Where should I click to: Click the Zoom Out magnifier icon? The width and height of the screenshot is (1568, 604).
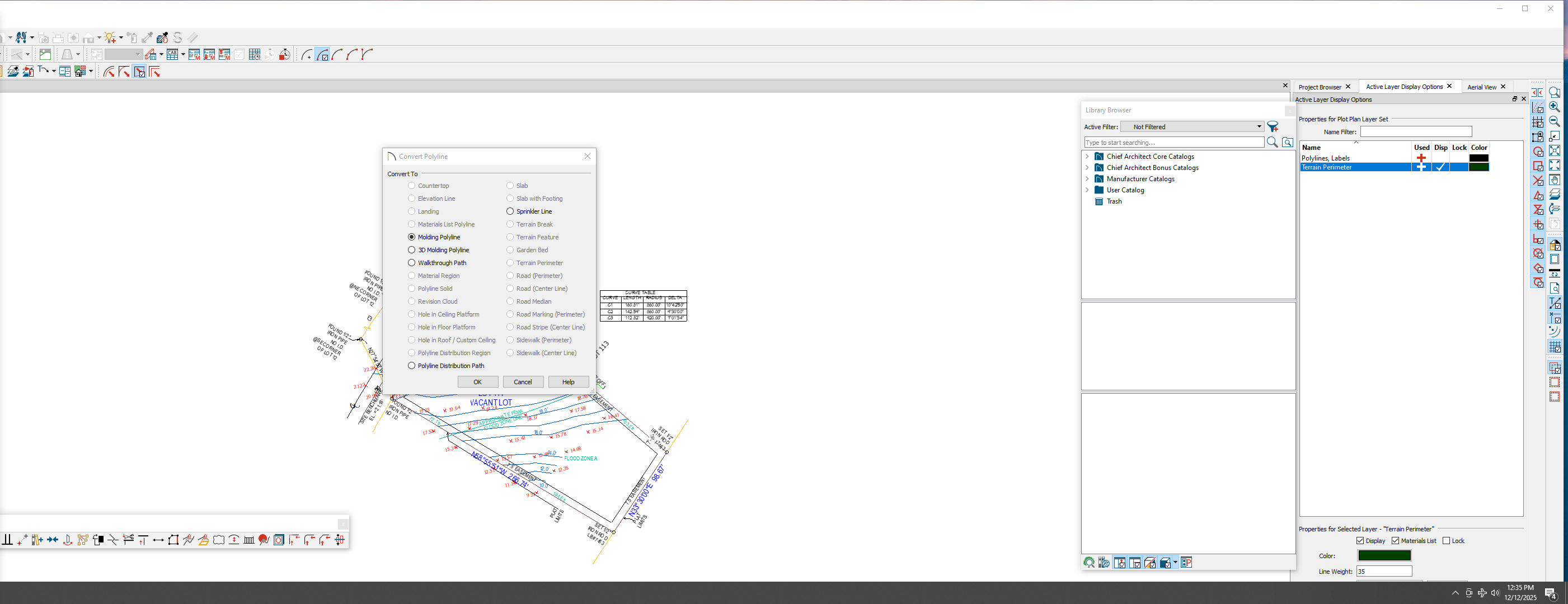click(x=1554, y=121)
